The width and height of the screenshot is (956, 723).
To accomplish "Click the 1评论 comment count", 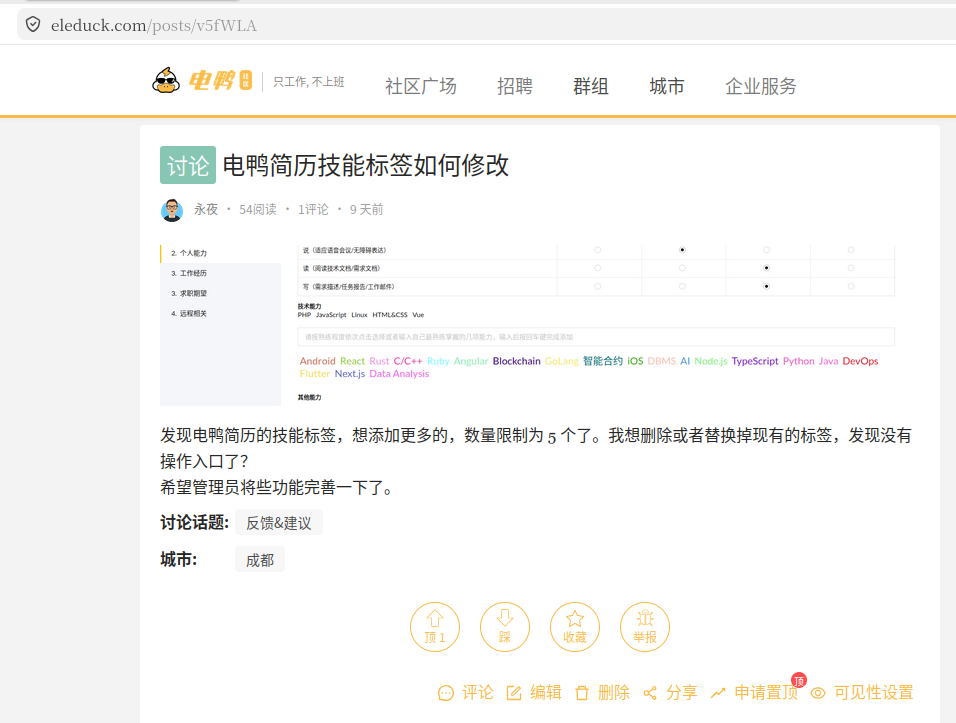I will point(313,210).
